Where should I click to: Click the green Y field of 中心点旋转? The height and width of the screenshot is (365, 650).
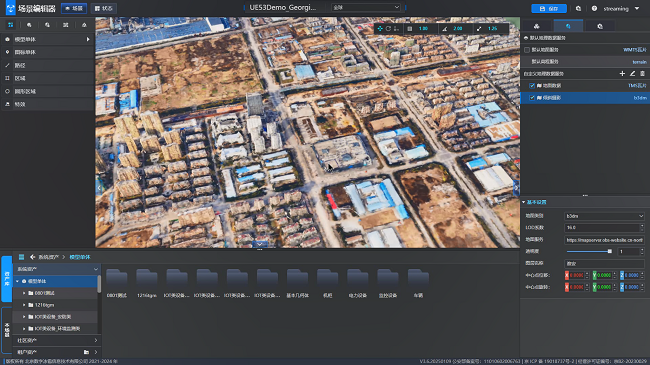tap(604, 287)
